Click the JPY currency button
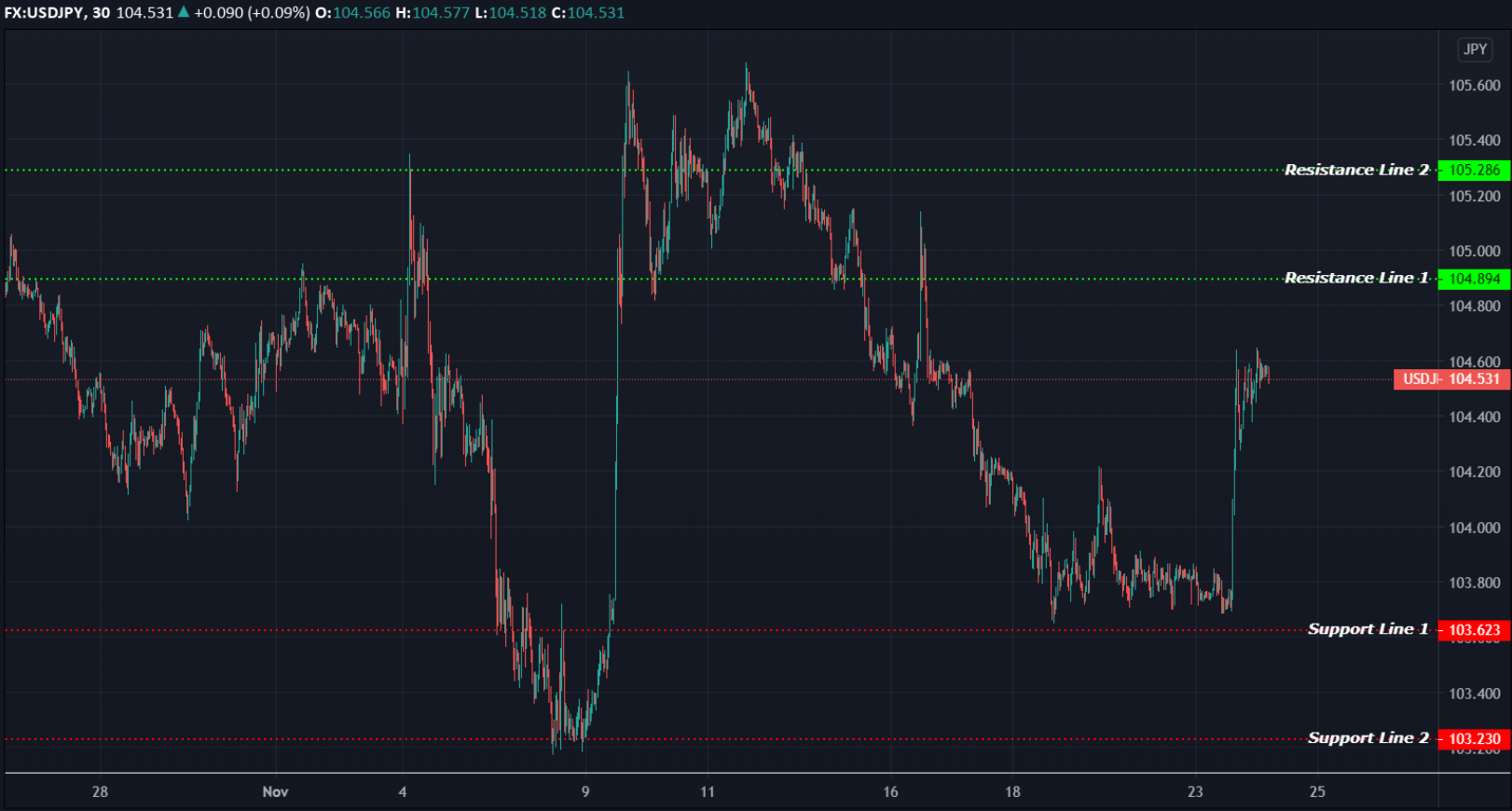This screenshot has height=811, width=1512. point(1475,49)
